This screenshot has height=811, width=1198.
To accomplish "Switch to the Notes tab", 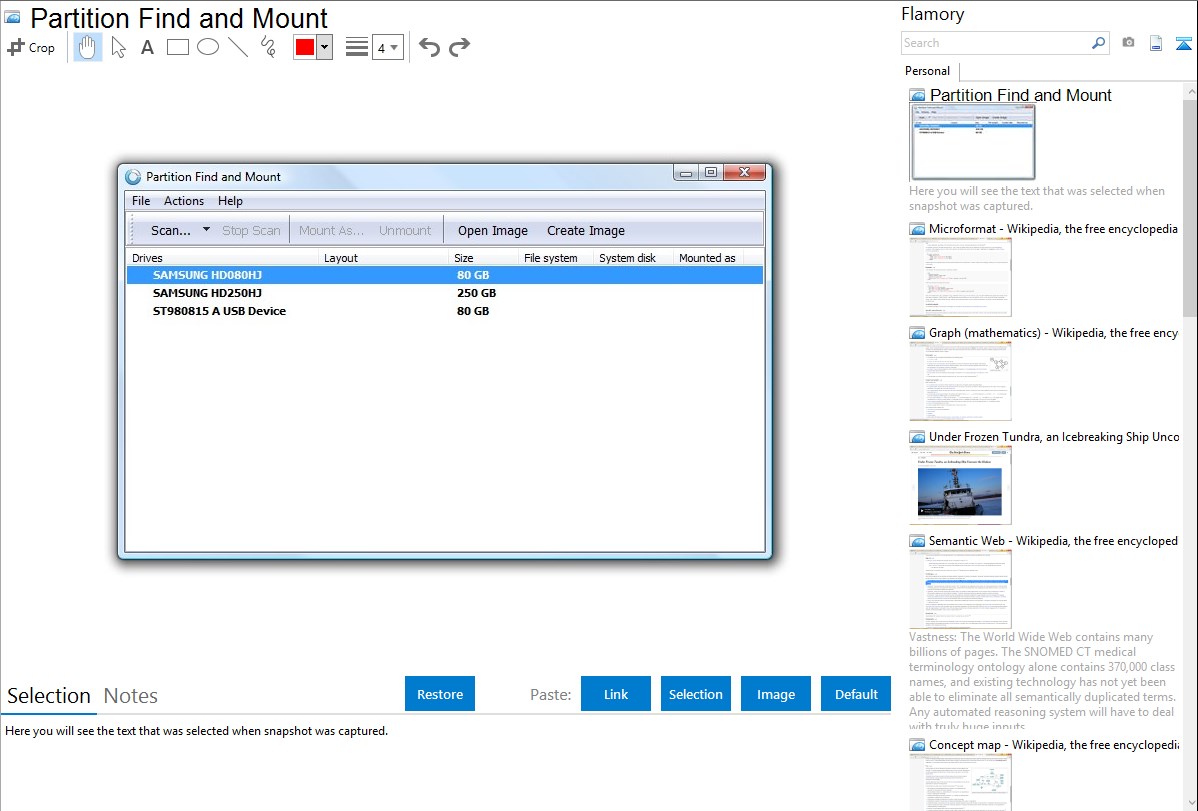I will [x=131, y=696].
